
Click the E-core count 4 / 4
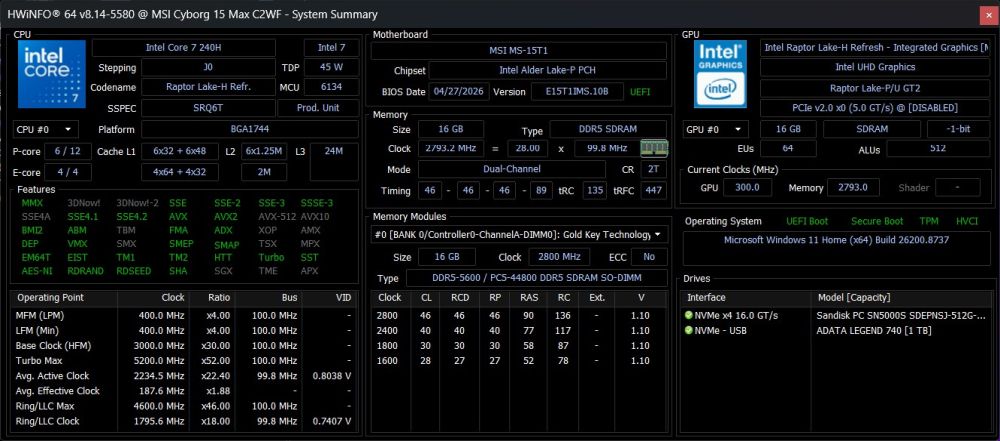(68, 172)
